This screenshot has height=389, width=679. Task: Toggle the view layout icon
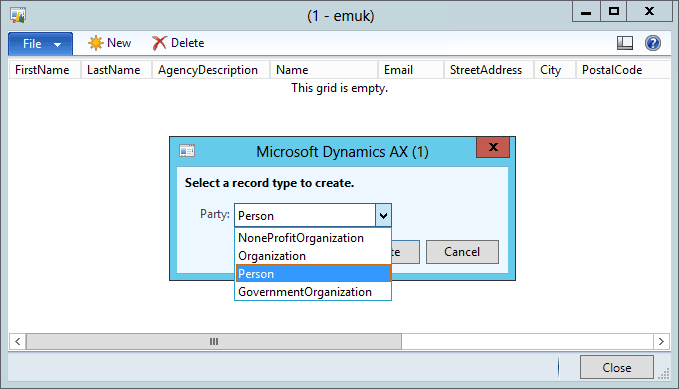pos(624,43)
